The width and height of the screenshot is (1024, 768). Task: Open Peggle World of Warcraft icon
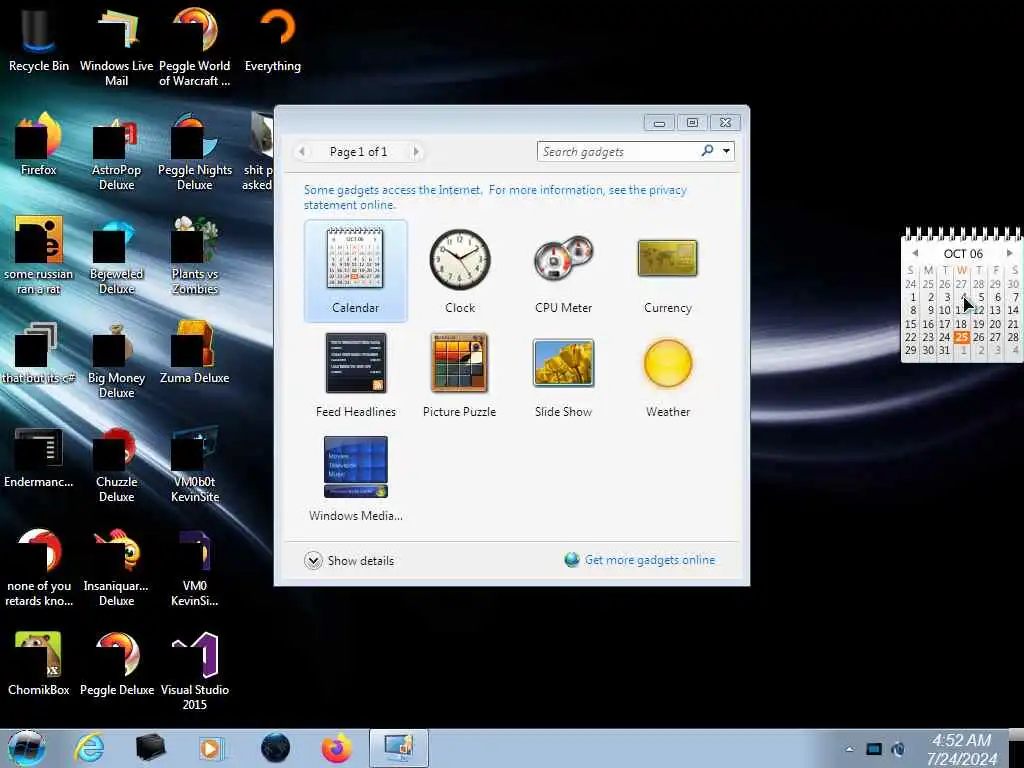[195, 47]
